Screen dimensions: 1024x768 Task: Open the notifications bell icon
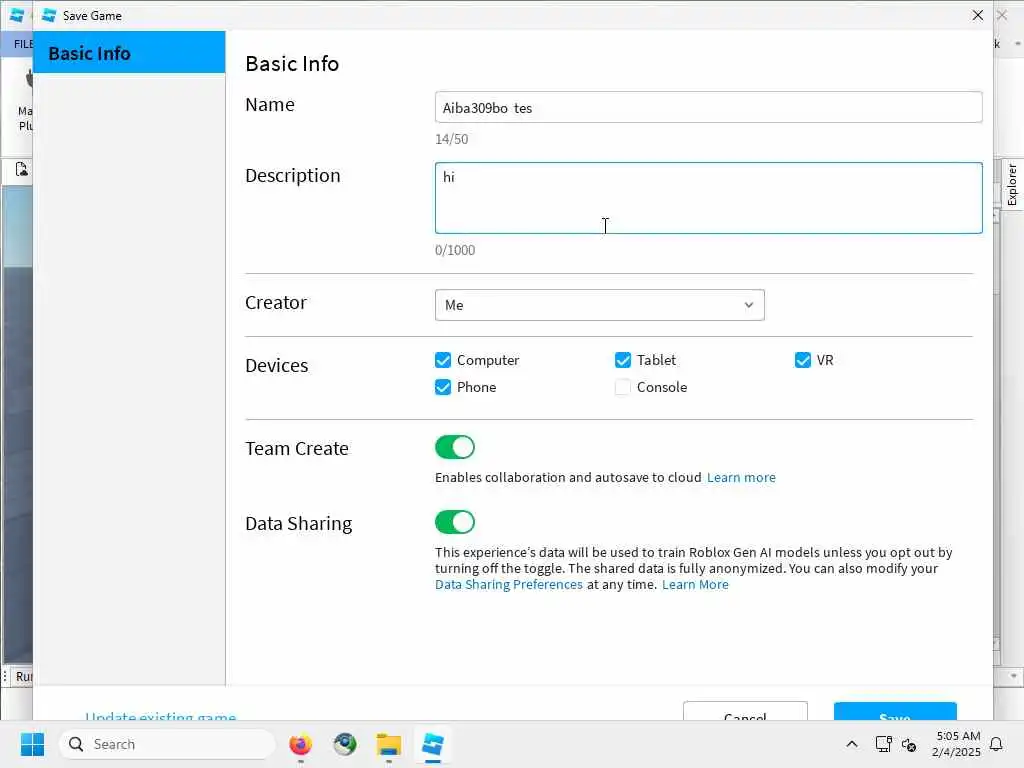[x=997, y=744]
